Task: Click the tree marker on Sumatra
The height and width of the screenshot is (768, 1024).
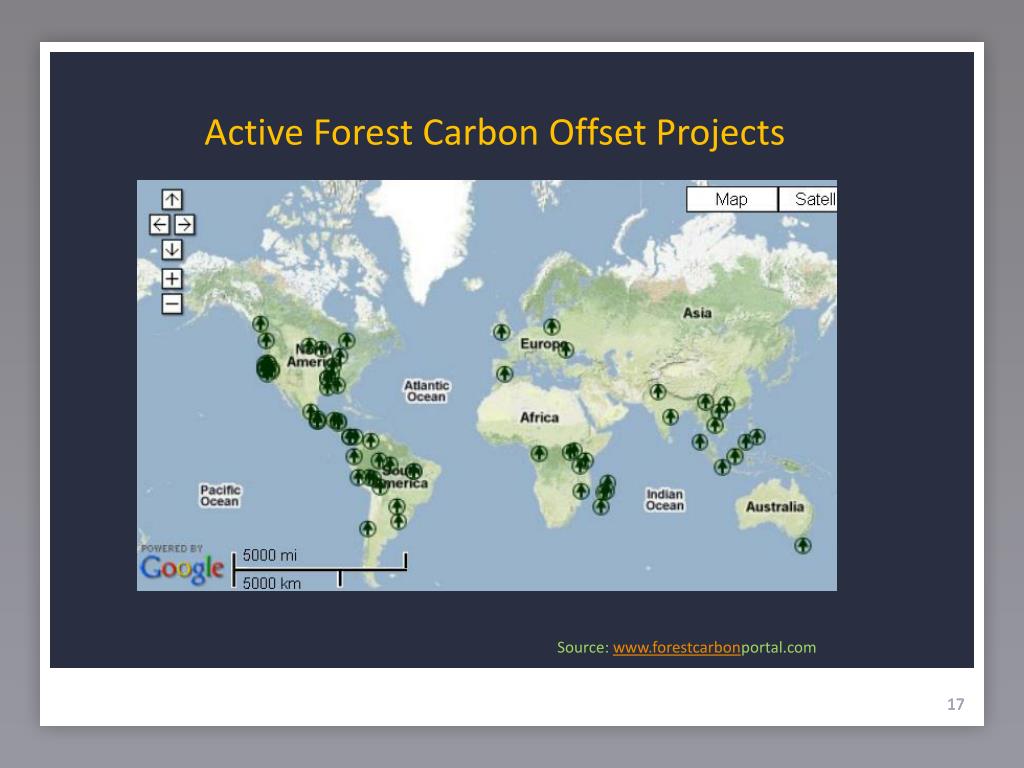Action: (699, 442)
